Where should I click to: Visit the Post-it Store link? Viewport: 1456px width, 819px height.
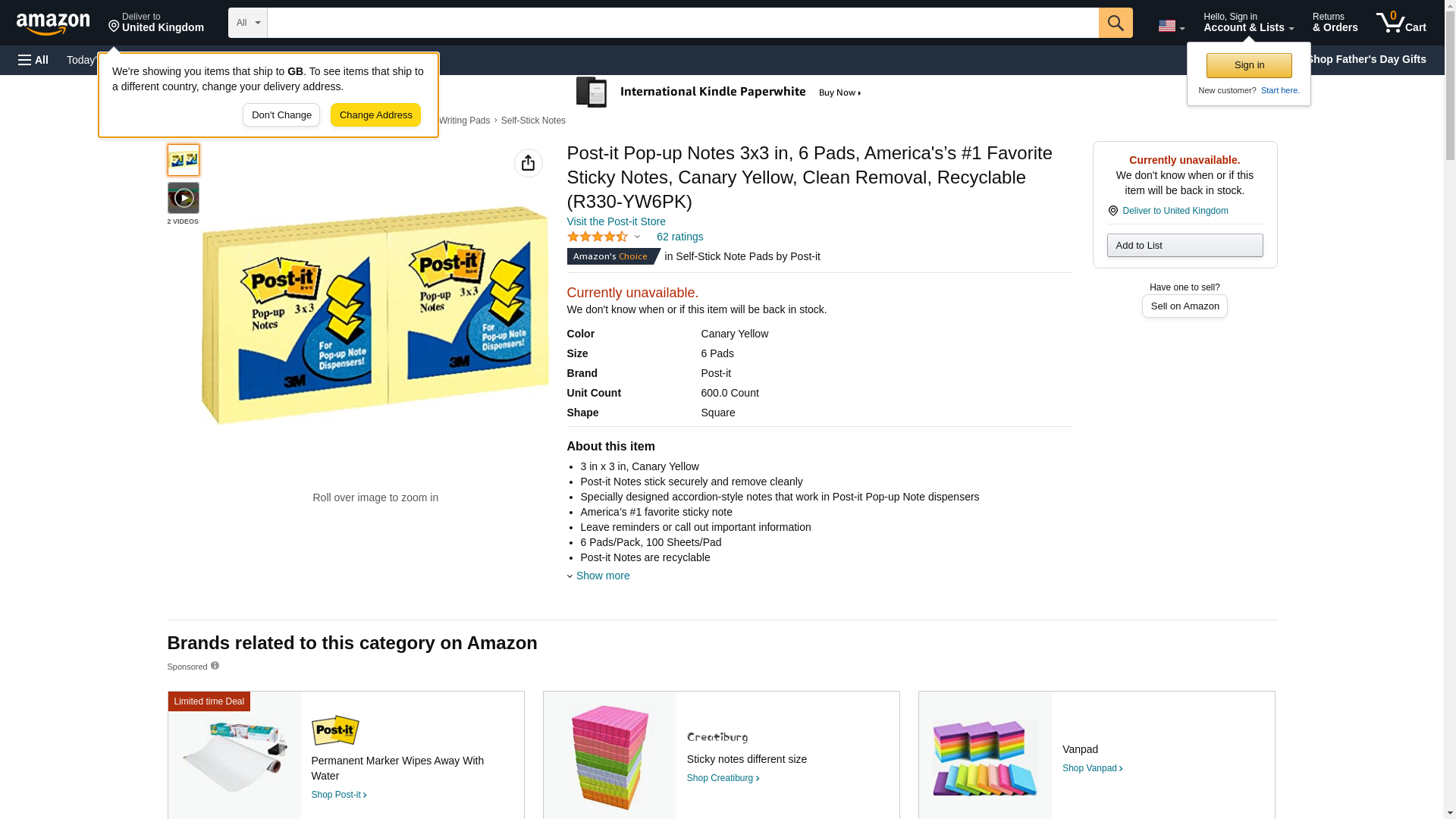point(616,221)
